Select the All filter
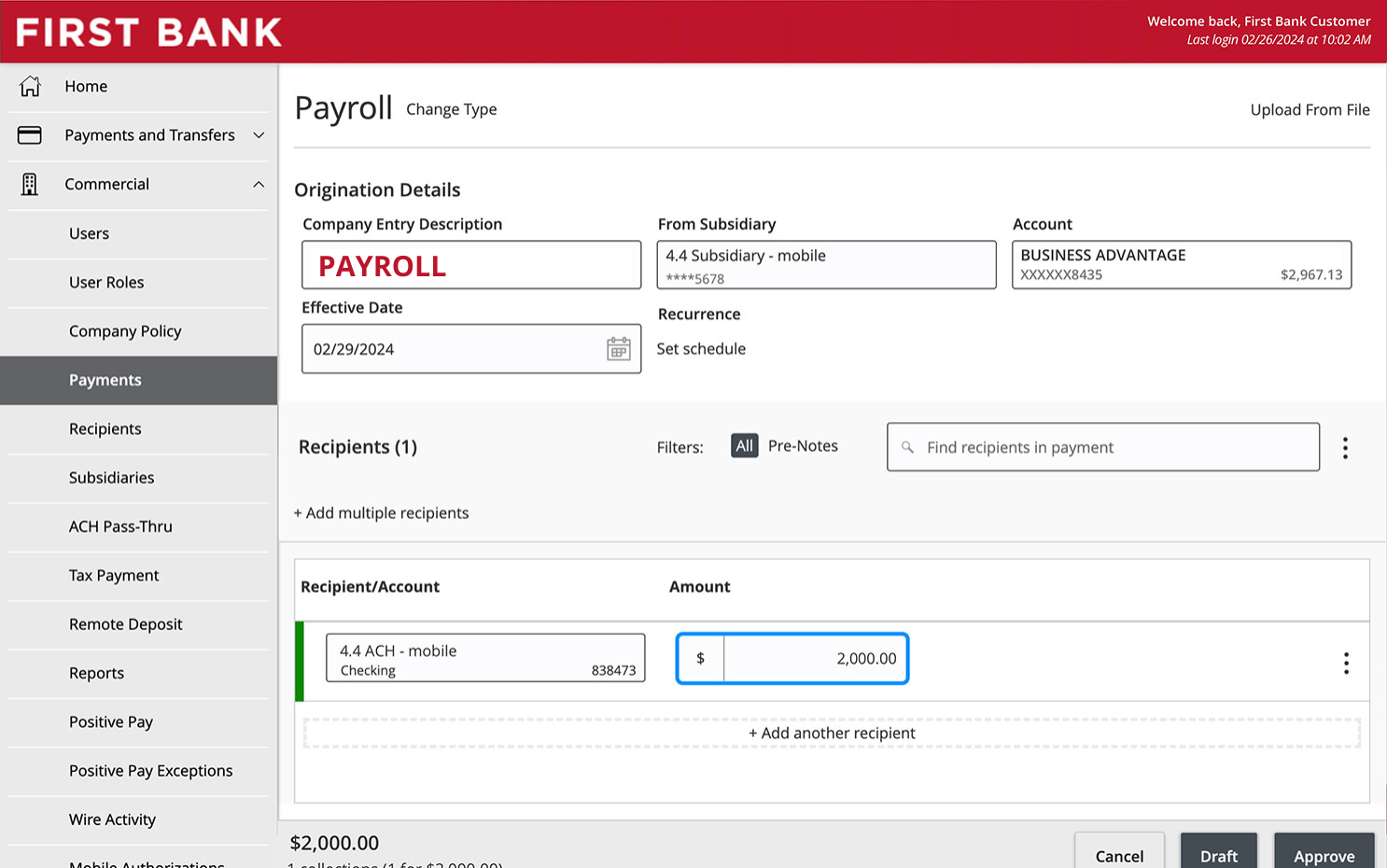Image resolution: width=1387 pixels, height=868 pixels. click(x=744, y=446)
